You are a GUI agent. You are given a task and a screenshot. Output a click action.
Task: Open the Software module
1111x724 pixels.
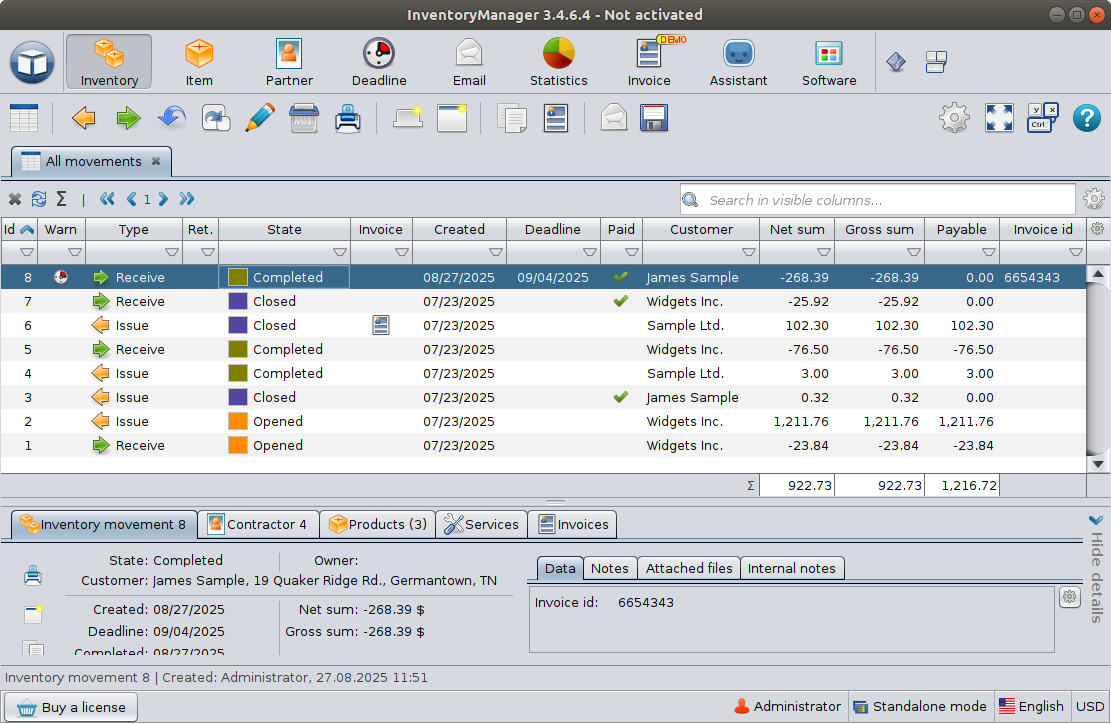click(829, 62)
